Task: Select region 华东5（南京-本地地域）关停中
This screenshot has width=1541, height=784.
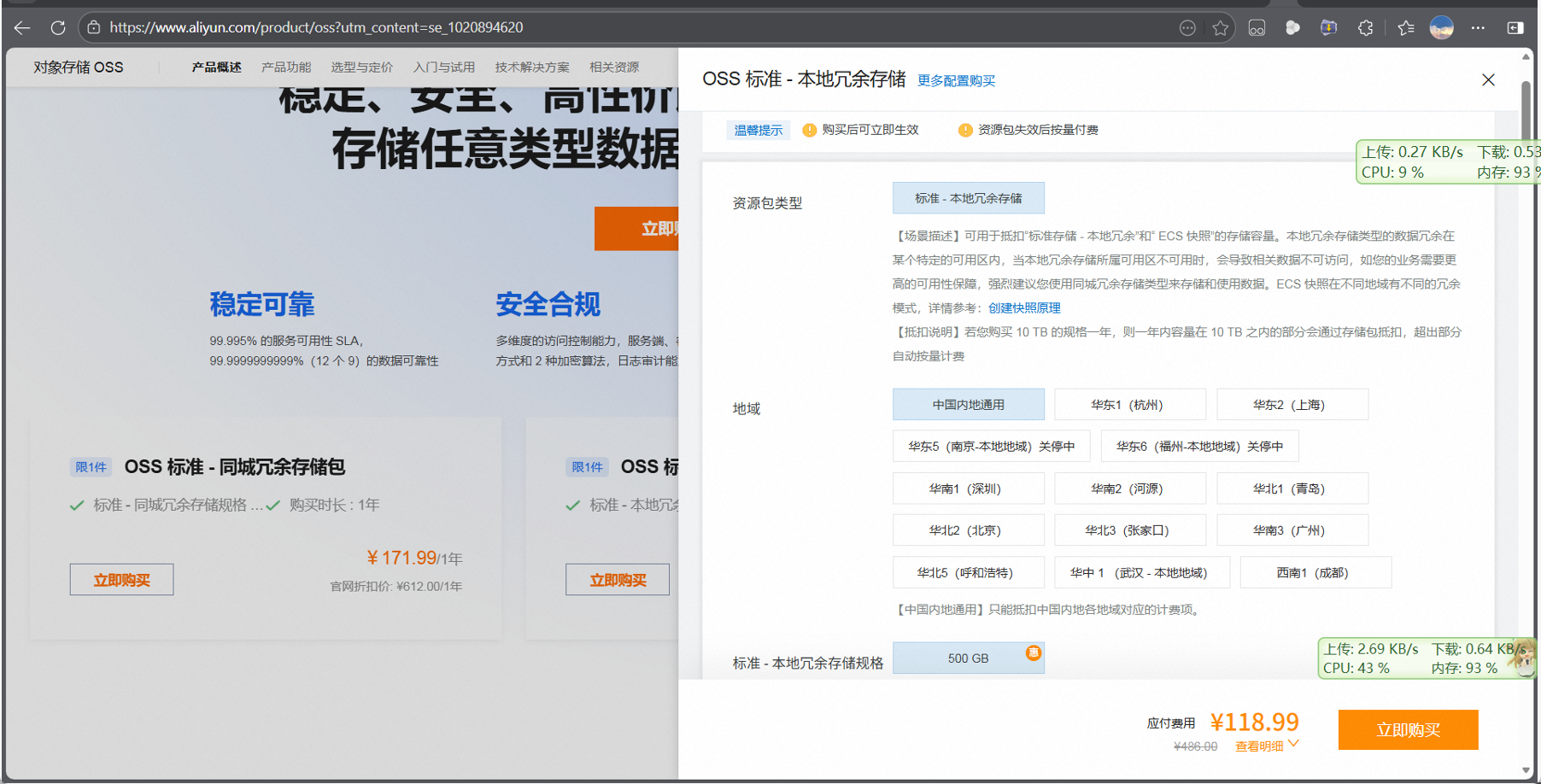Action: point(992,447)
